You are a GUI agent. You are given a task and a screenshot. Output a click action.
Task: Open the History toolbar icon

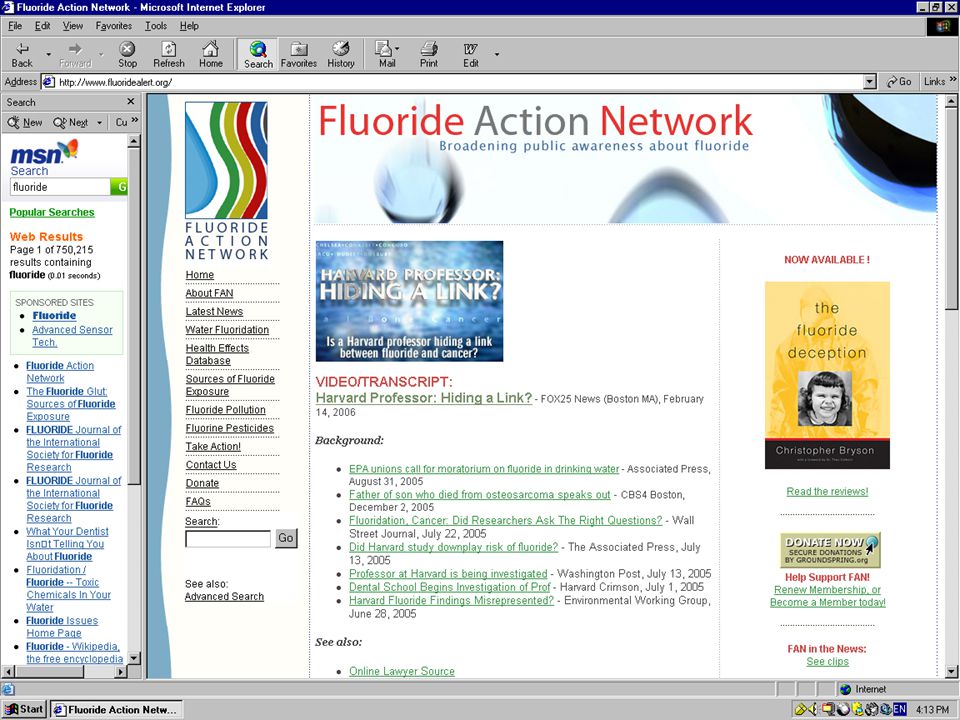coord(341,54)
